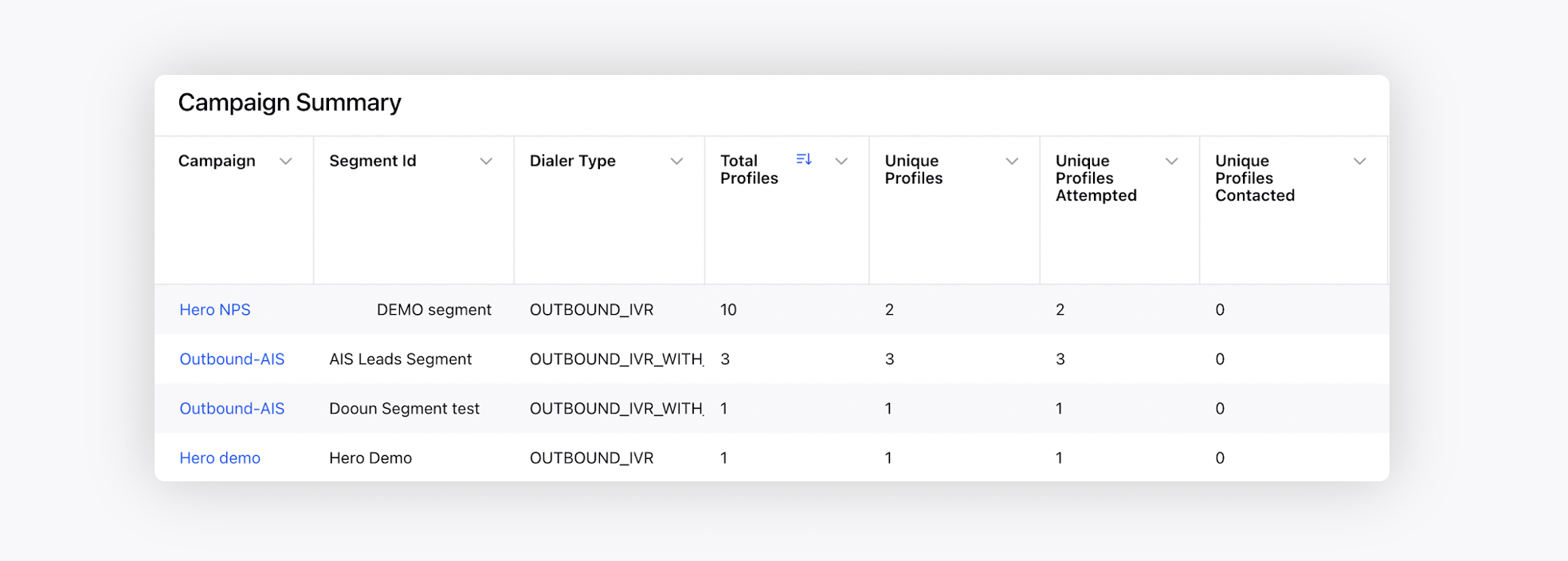Open Unique Profiles Contacted column chevron
Image resolution: width=1568 pixels, height=561 pixels.
(1359, 161)
